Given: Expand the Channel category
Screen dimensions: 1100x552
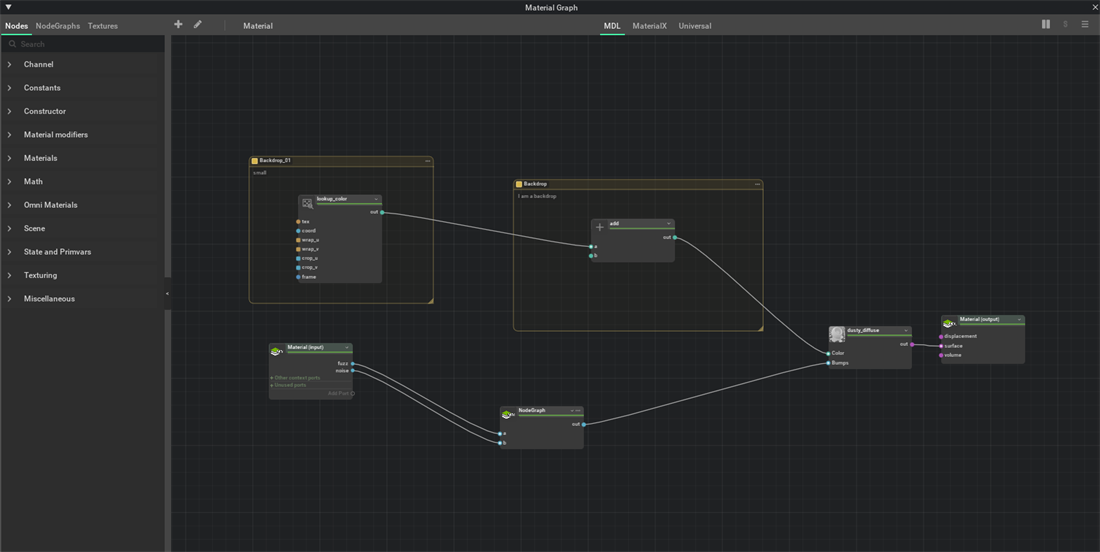Looking at the screenshot, I should tap(9, 65).
